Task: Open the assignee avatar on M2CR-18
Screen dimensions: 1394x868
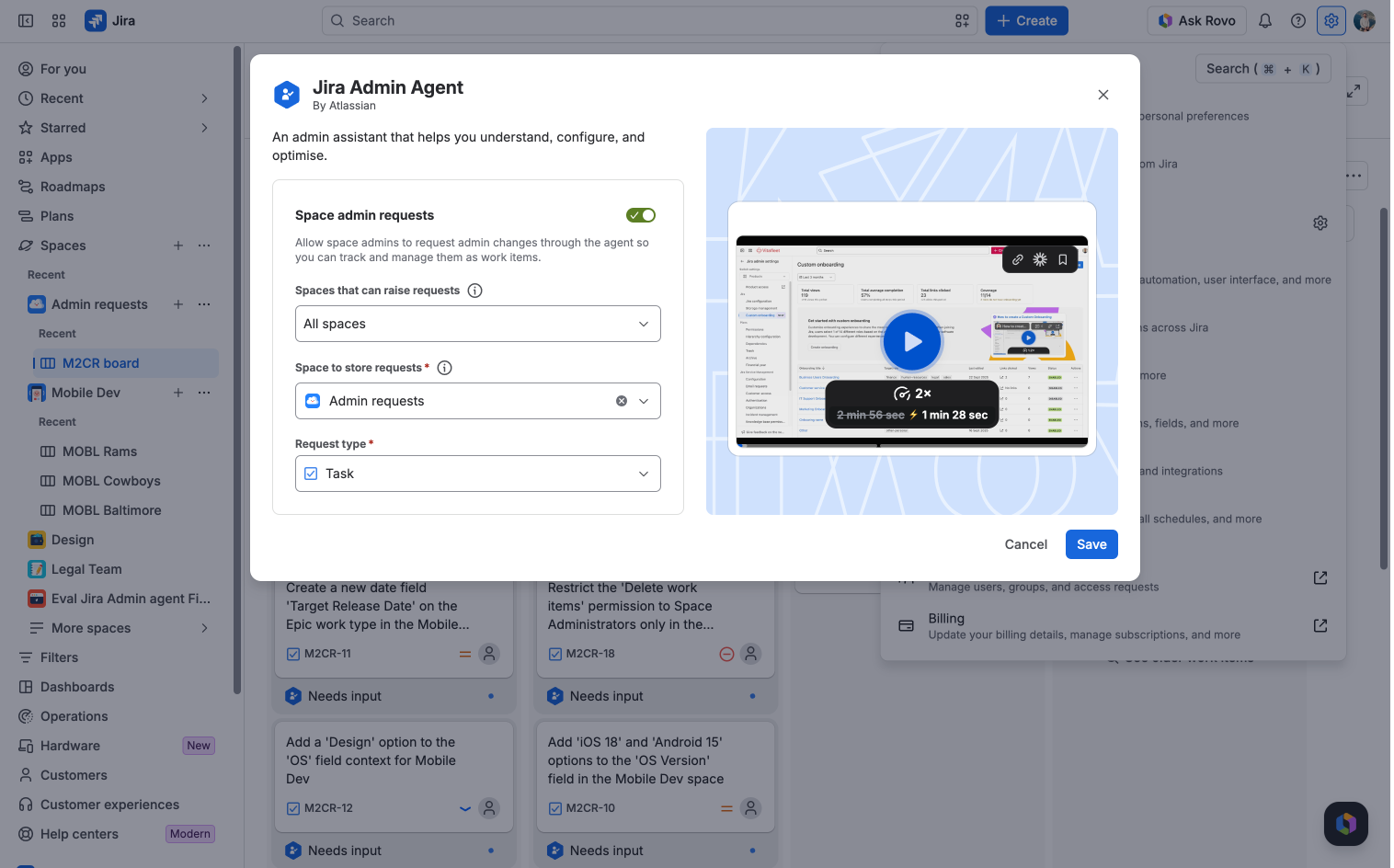Action: click(751, 654)
